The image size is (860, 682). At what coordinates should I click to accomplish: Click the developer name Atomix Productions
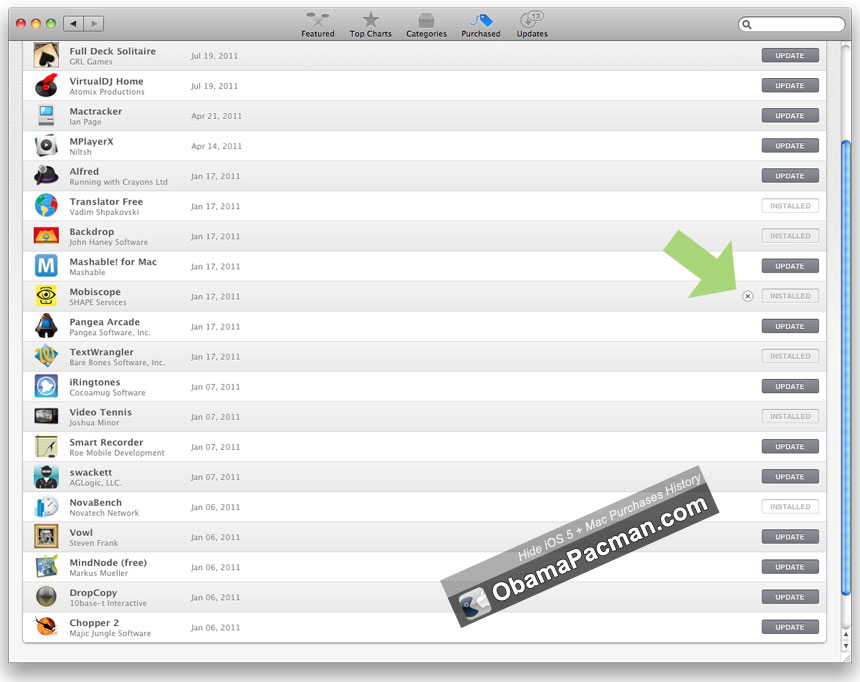[x=107, y=92]
